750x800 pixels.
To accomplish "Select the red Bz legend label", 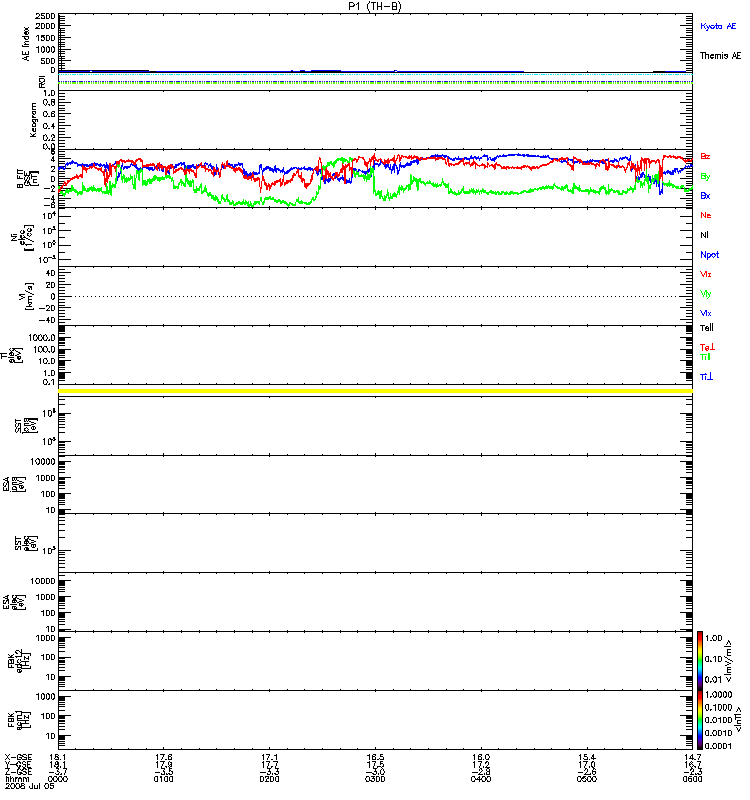I will 706,156.
